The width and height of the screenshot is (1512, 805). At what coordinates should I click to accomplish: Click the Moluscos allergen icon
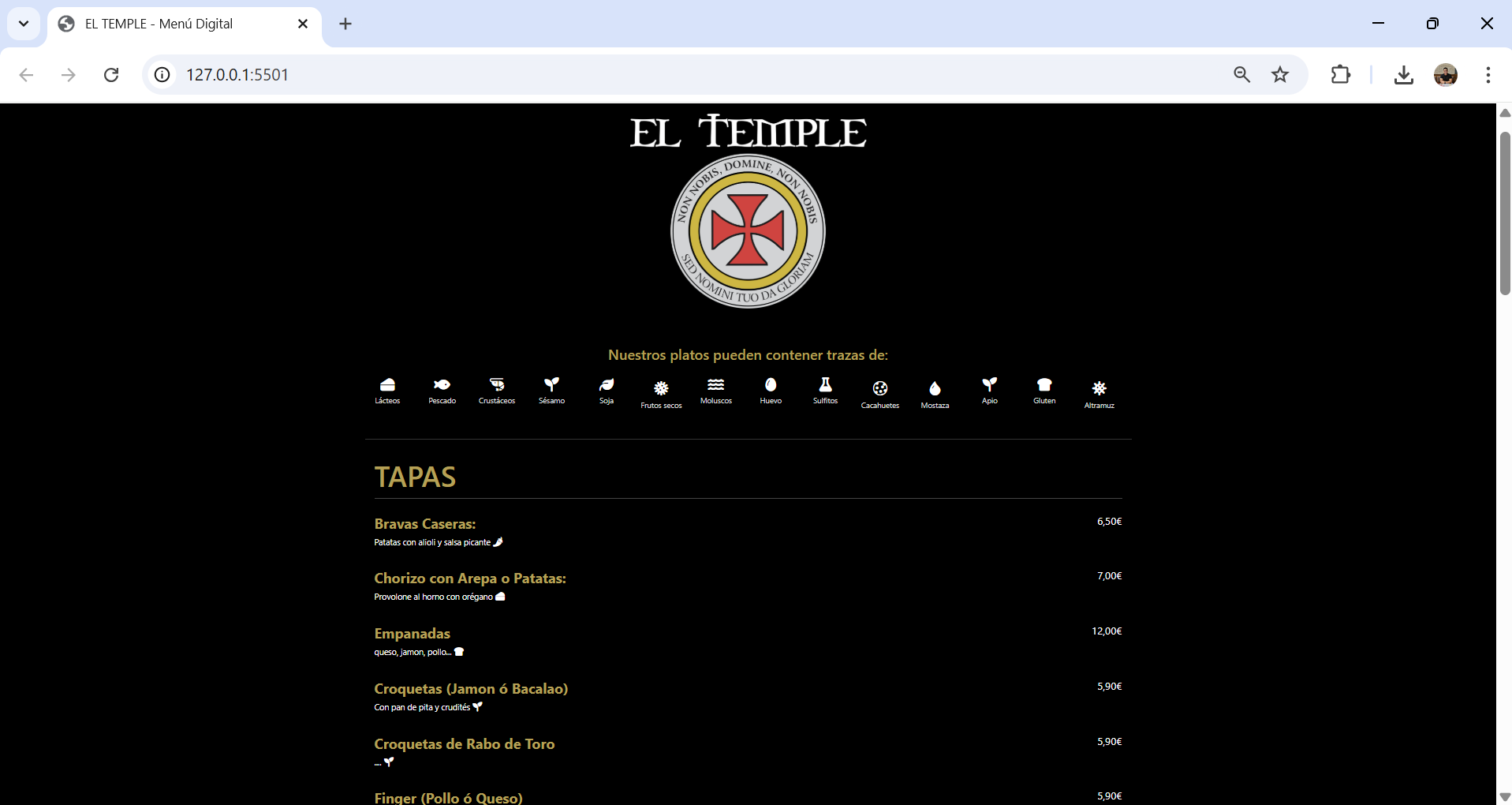tap(716, 384)
